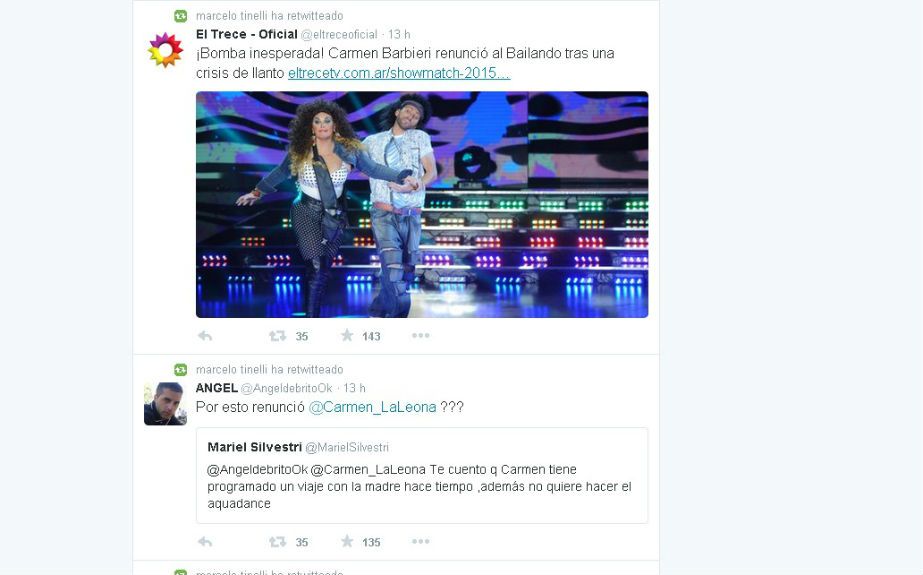
Task: Visit the @Carmen_LaLeona mention
Action: click(373, 407)
